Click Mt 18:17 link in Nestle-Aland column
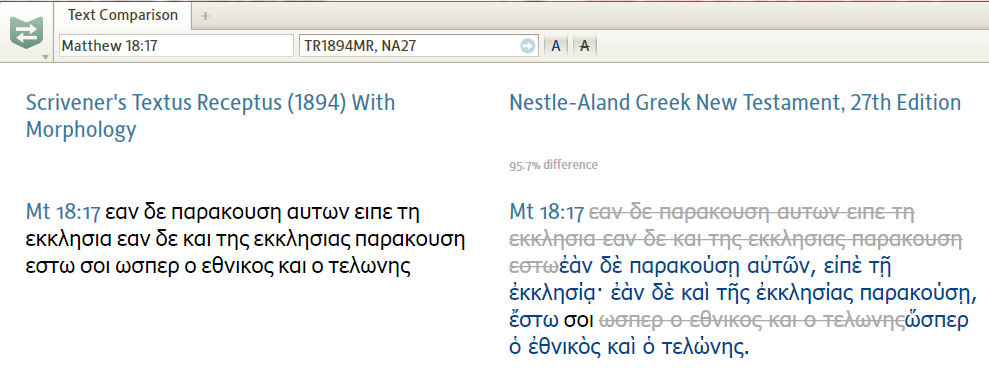This screenshot has height=377, width=989. click(547, 212)
